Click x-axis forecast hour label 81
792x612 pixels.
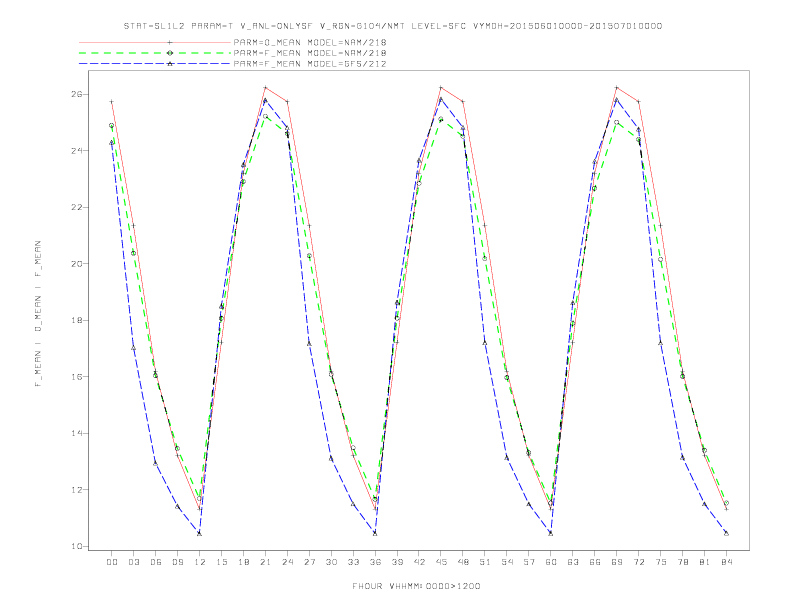pyautogui.click(x=705, y=562)
